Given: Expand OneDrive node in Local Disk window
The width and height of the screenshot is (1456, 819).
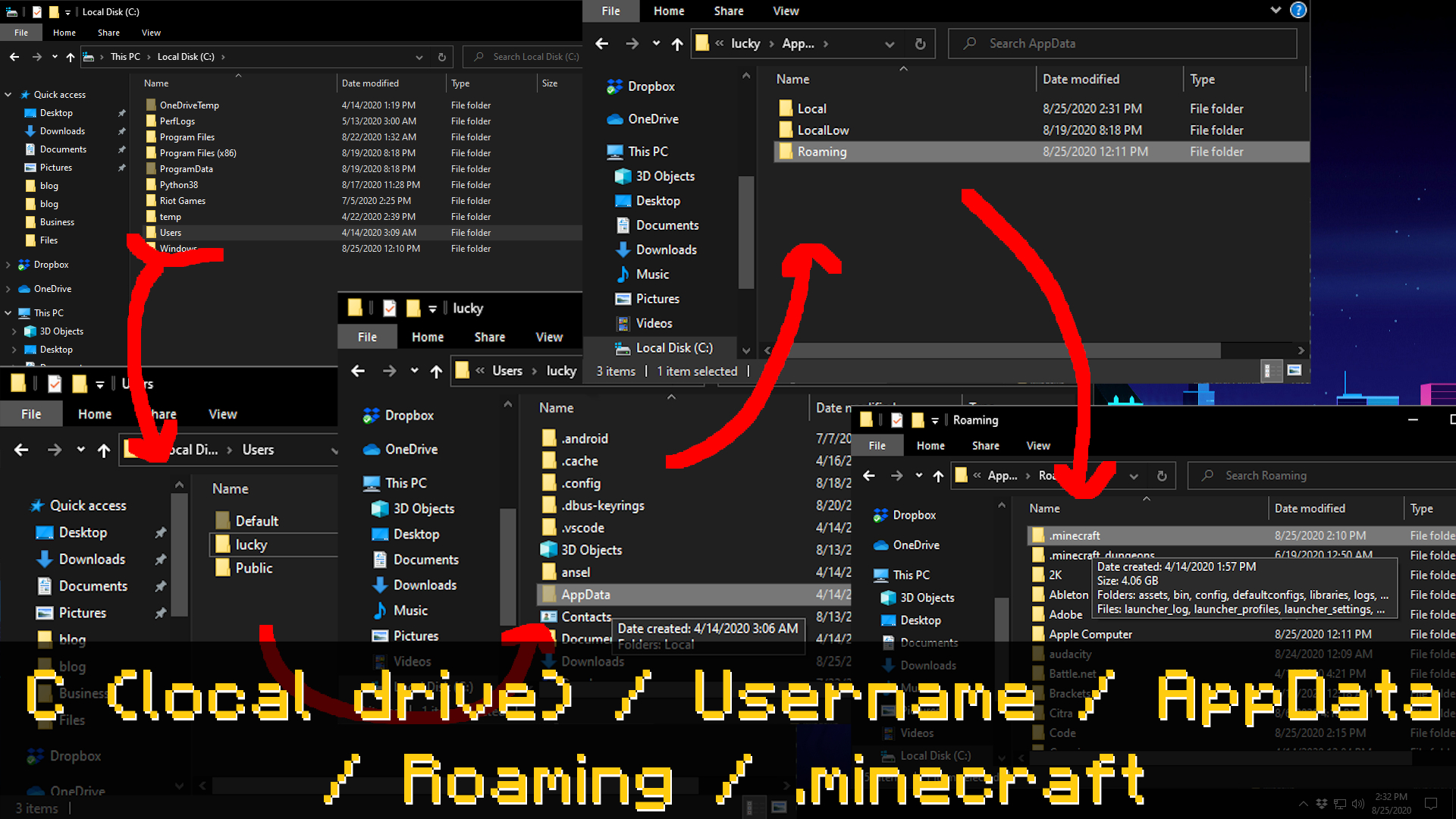Looking at the screenshot, I should pos(8,289).
